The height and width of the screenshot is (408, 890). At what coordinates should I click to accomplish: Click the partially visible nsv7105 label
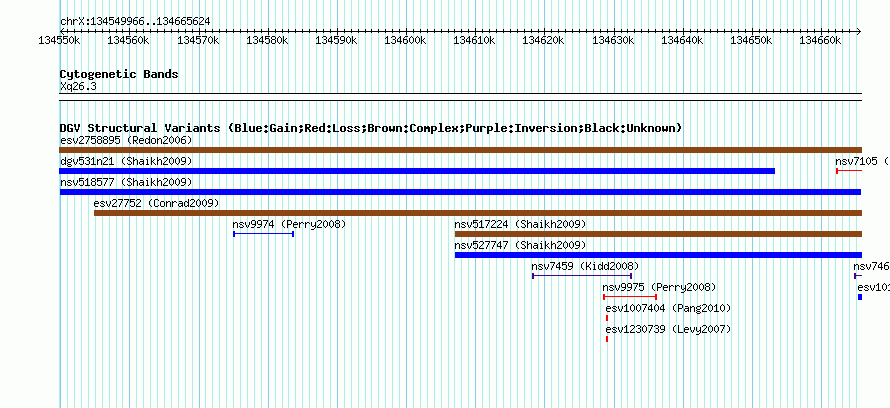click(x=862, y=161)
